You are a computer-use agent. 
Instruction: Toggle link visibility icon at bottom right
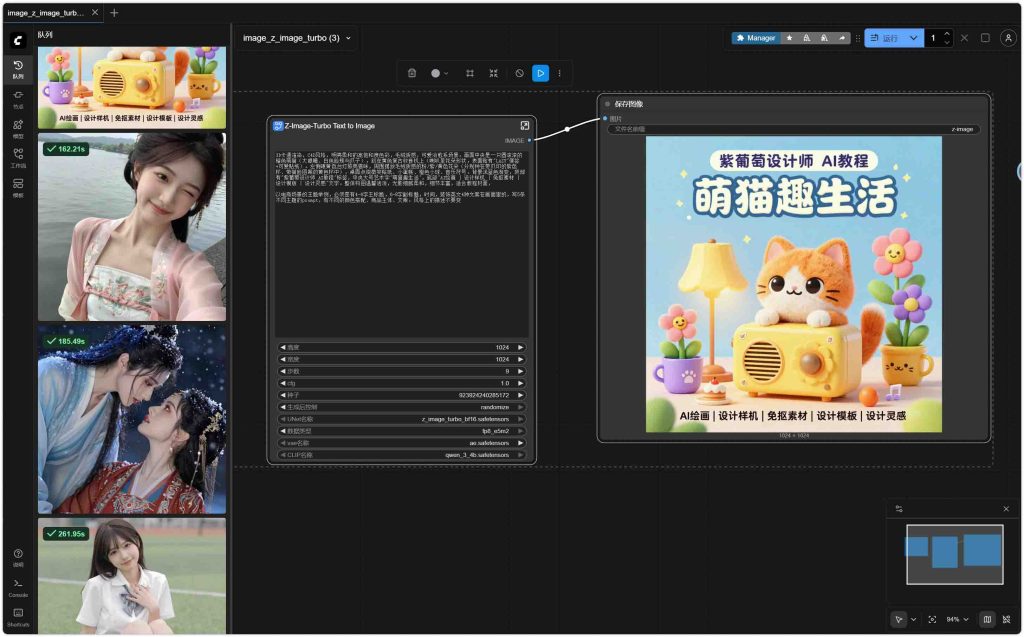[x=1006, y=620]
